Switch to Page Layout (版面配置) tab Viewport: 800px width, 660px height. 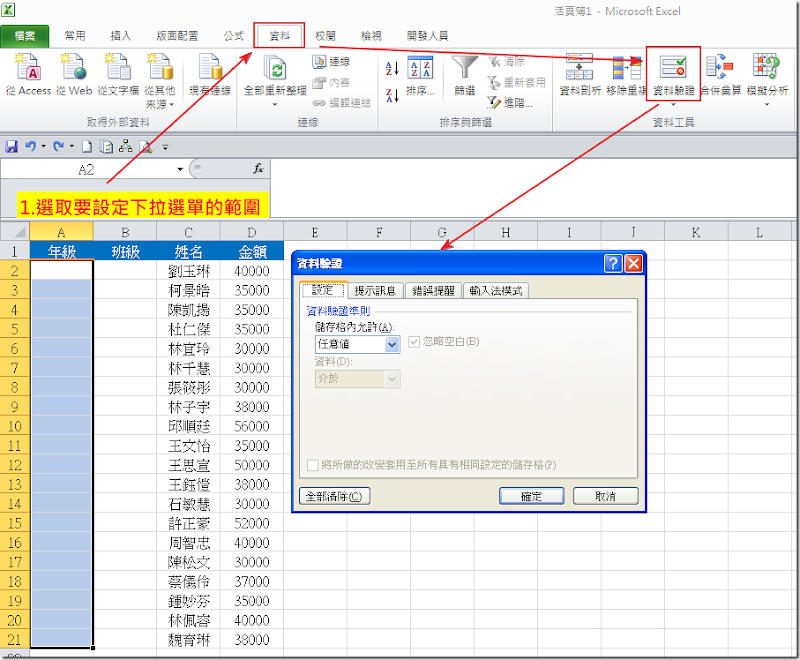pos(177,36)
